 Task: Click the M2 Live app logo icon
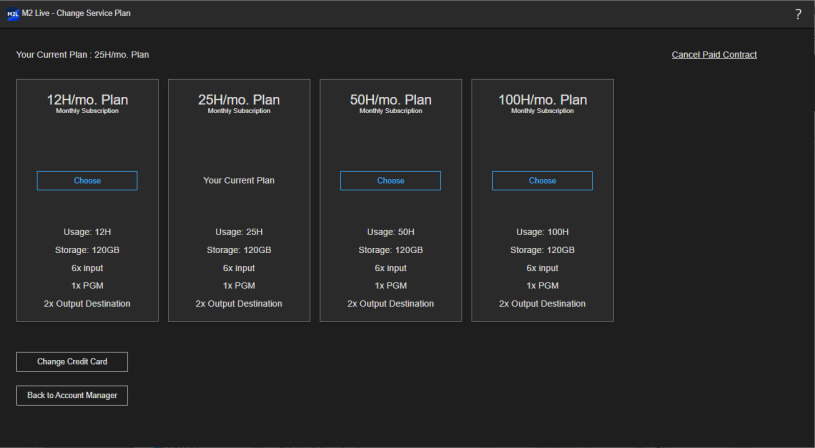point(13,14)
